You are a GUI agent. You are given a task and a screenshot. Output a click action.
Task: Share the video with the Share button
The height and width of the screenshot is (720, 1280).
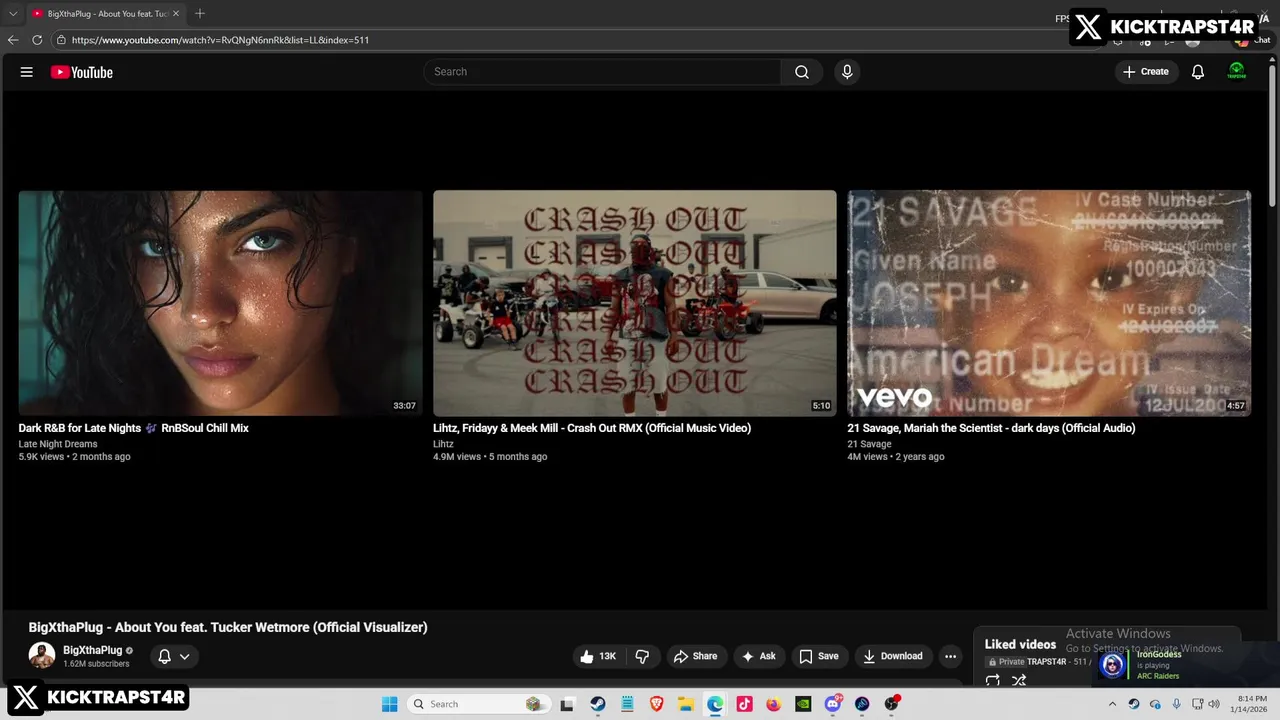[695, 656]
